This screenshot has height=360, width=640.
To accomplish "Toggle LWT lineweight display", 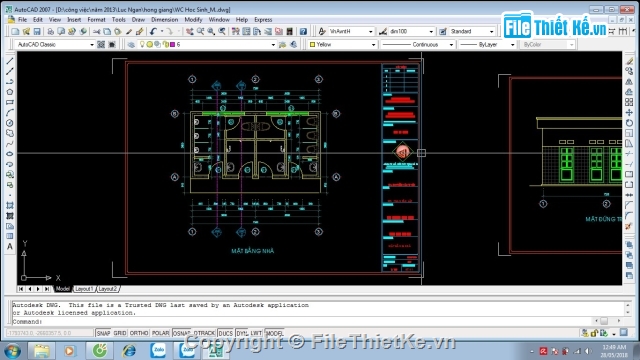I will pyautogui.click(x=256, y=333).
